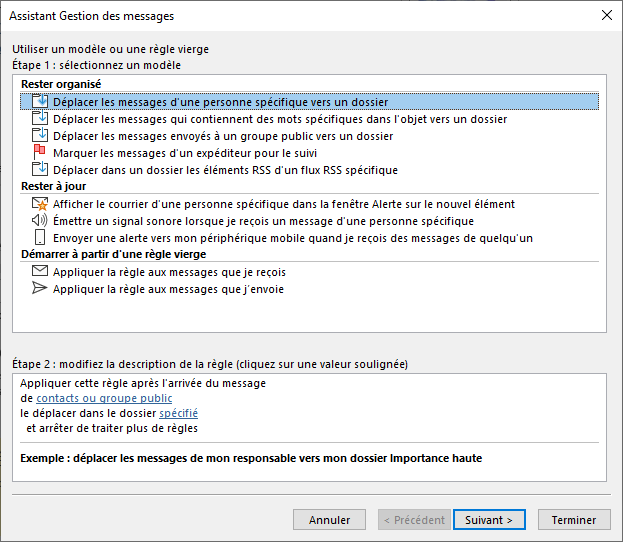Click the envelope-star Alerte icon
Screen dimensions: 623x542
pos(40,204)
